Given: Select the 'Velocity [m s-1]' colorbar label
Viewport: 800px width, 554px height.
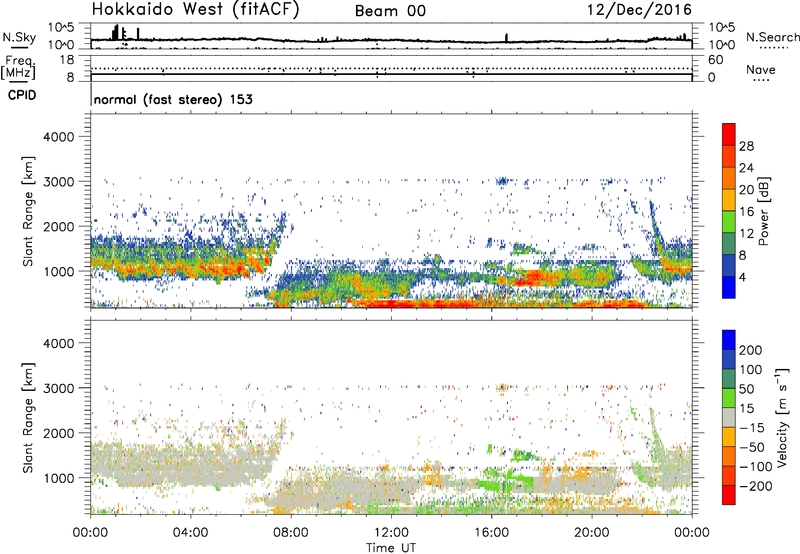Looking at the screenshot, I should point(782,417).
